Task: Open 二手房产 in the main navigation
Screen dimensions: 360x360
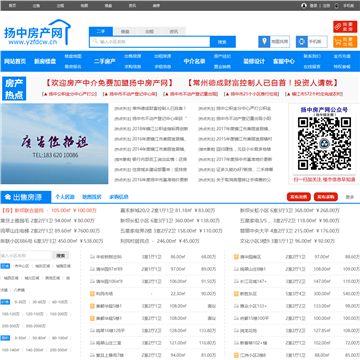Action: pos(105,61)
